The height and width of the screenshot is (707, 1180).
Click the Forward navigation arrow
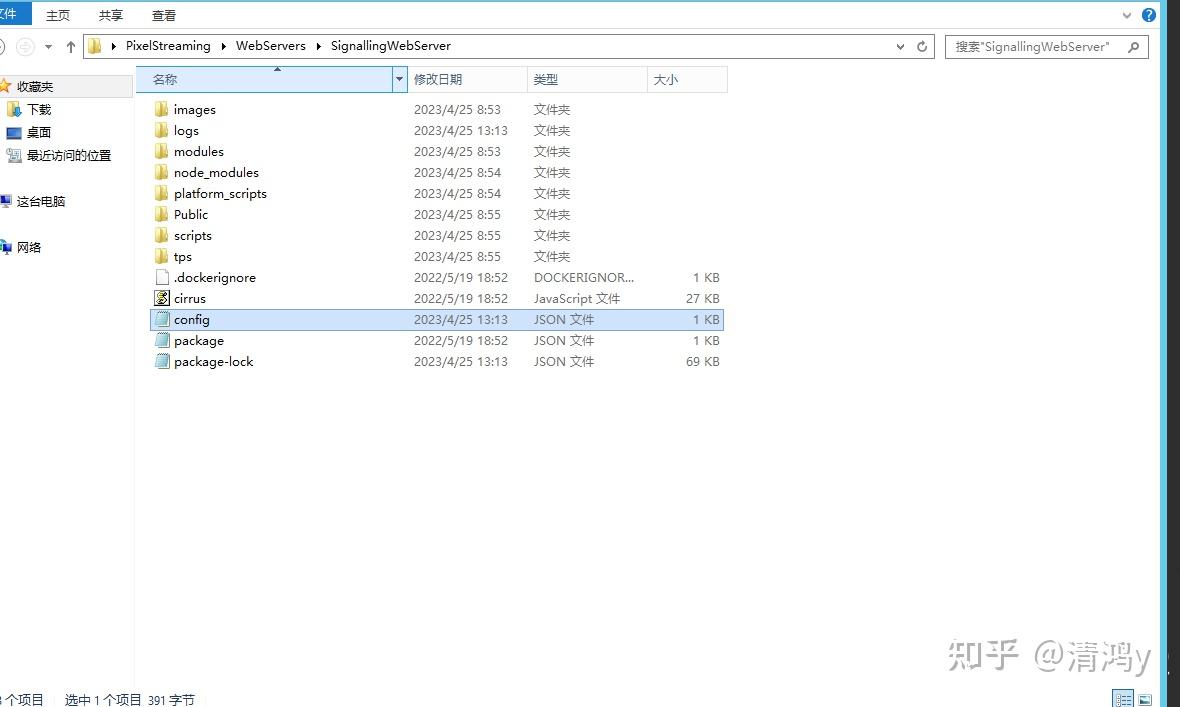(x=26, y=47)
